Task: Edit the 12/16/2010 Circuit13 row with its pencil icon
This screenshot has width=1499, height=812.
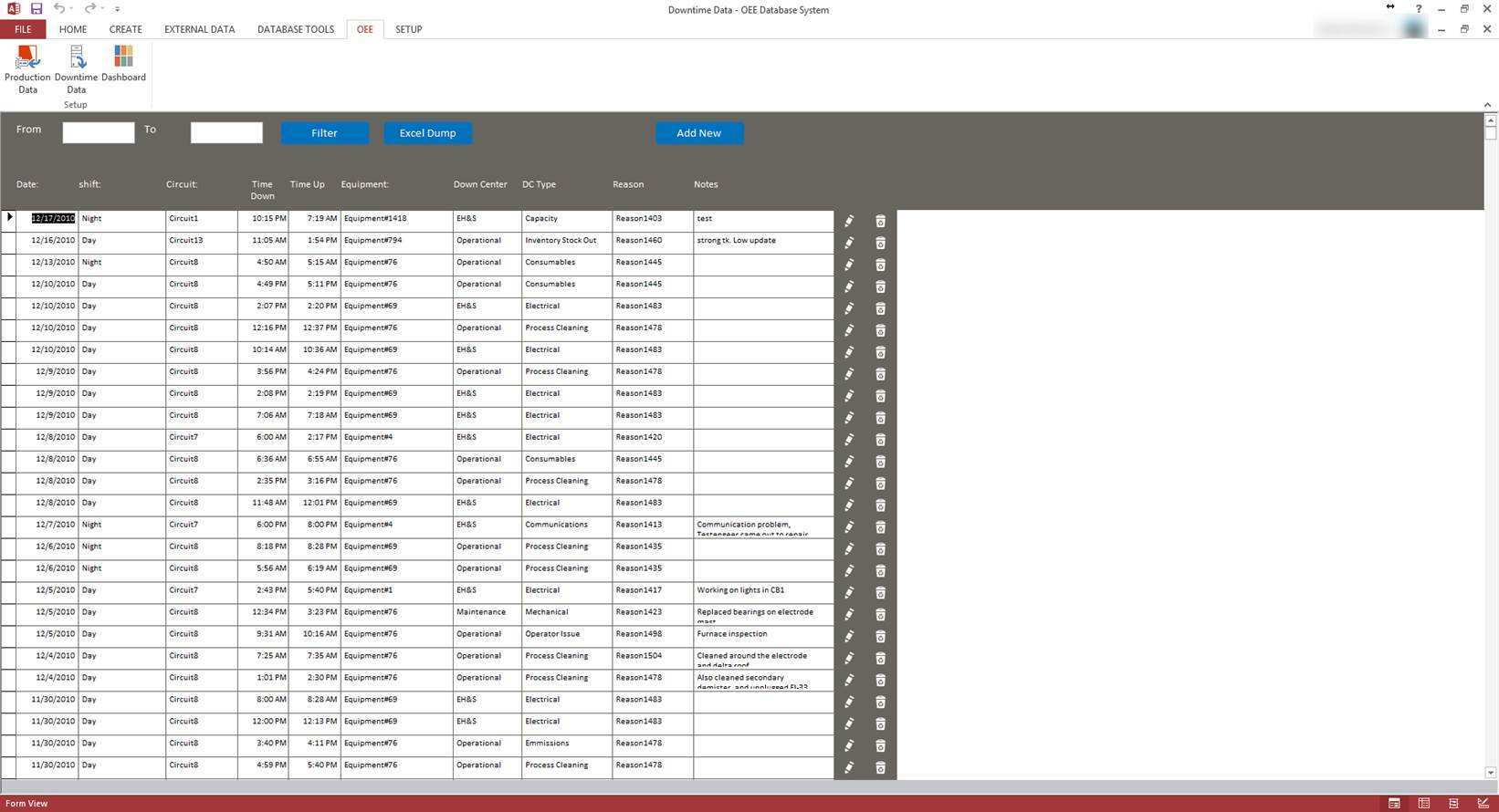Action: tap(849, 243)
